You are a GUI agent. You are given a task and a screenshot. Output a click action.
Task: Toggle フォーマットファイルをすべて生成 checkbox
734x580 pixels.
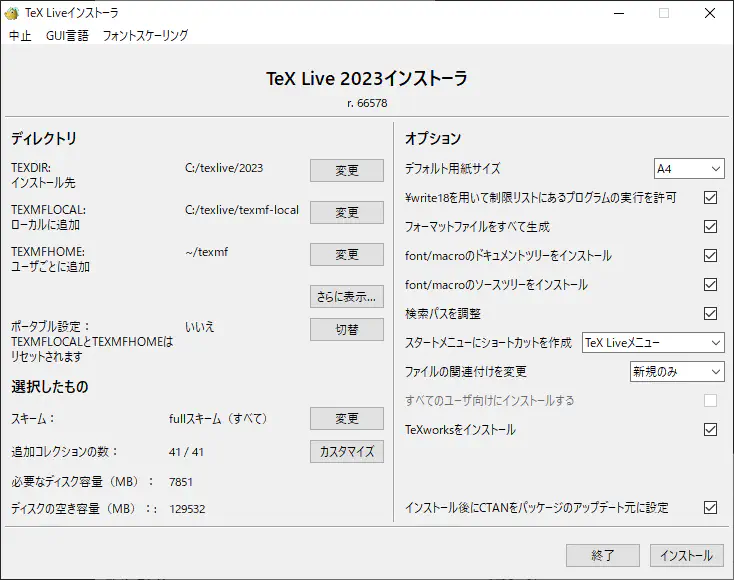[710, 227]
